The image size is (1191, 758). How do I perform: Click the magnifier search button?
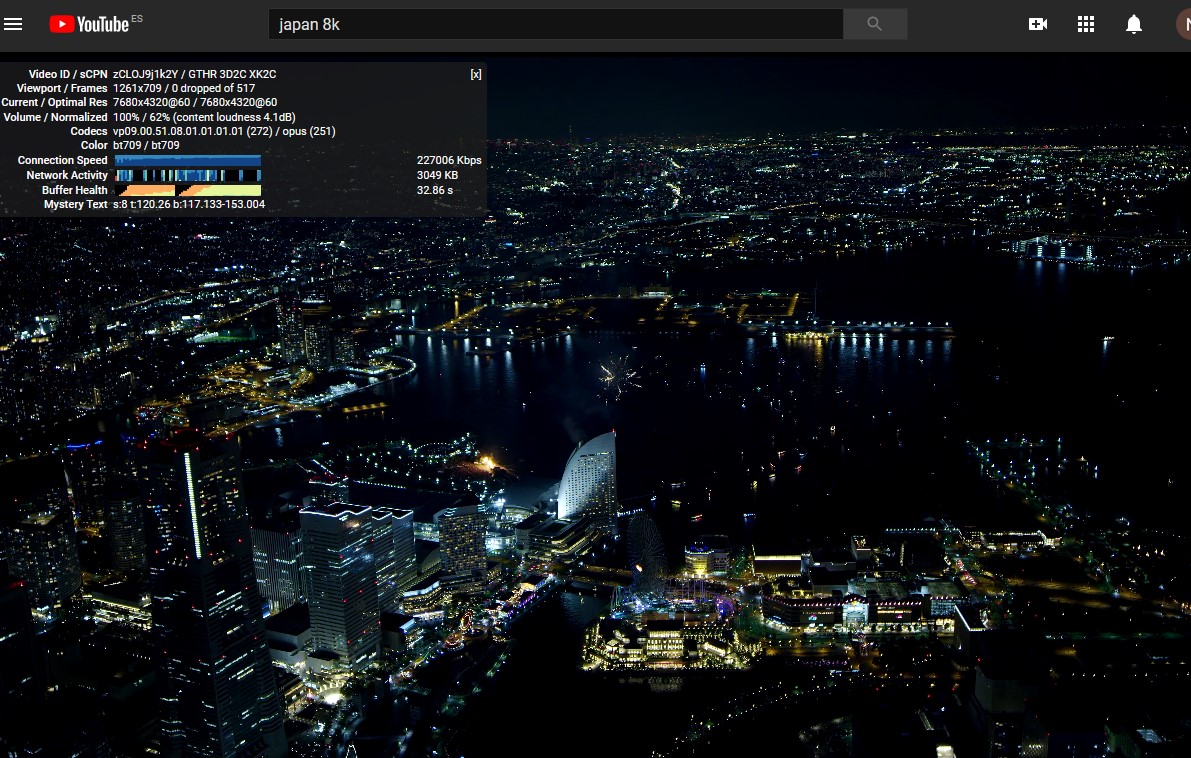(875, 24)
